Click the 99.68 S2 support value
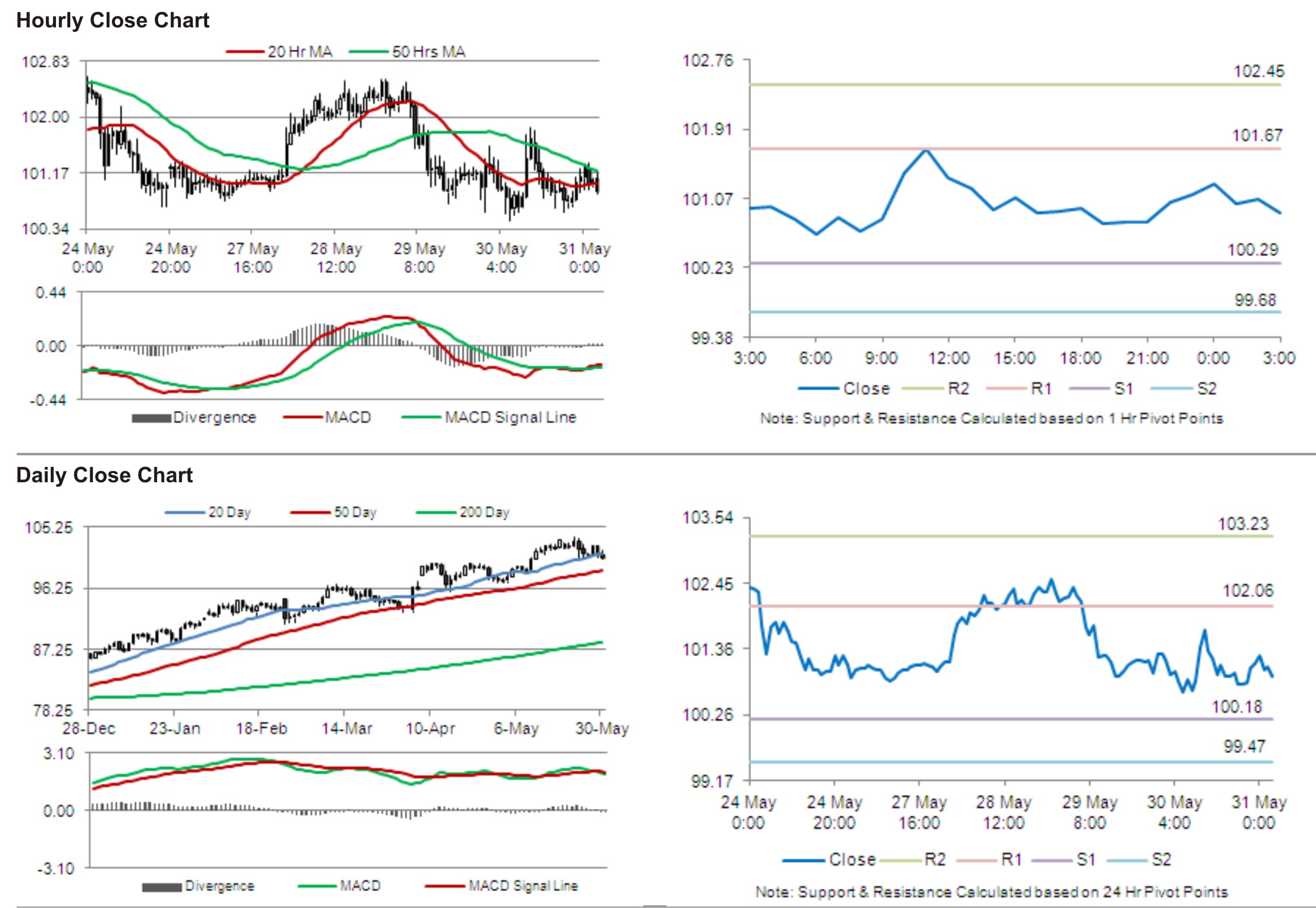 tap(1255, 300)
